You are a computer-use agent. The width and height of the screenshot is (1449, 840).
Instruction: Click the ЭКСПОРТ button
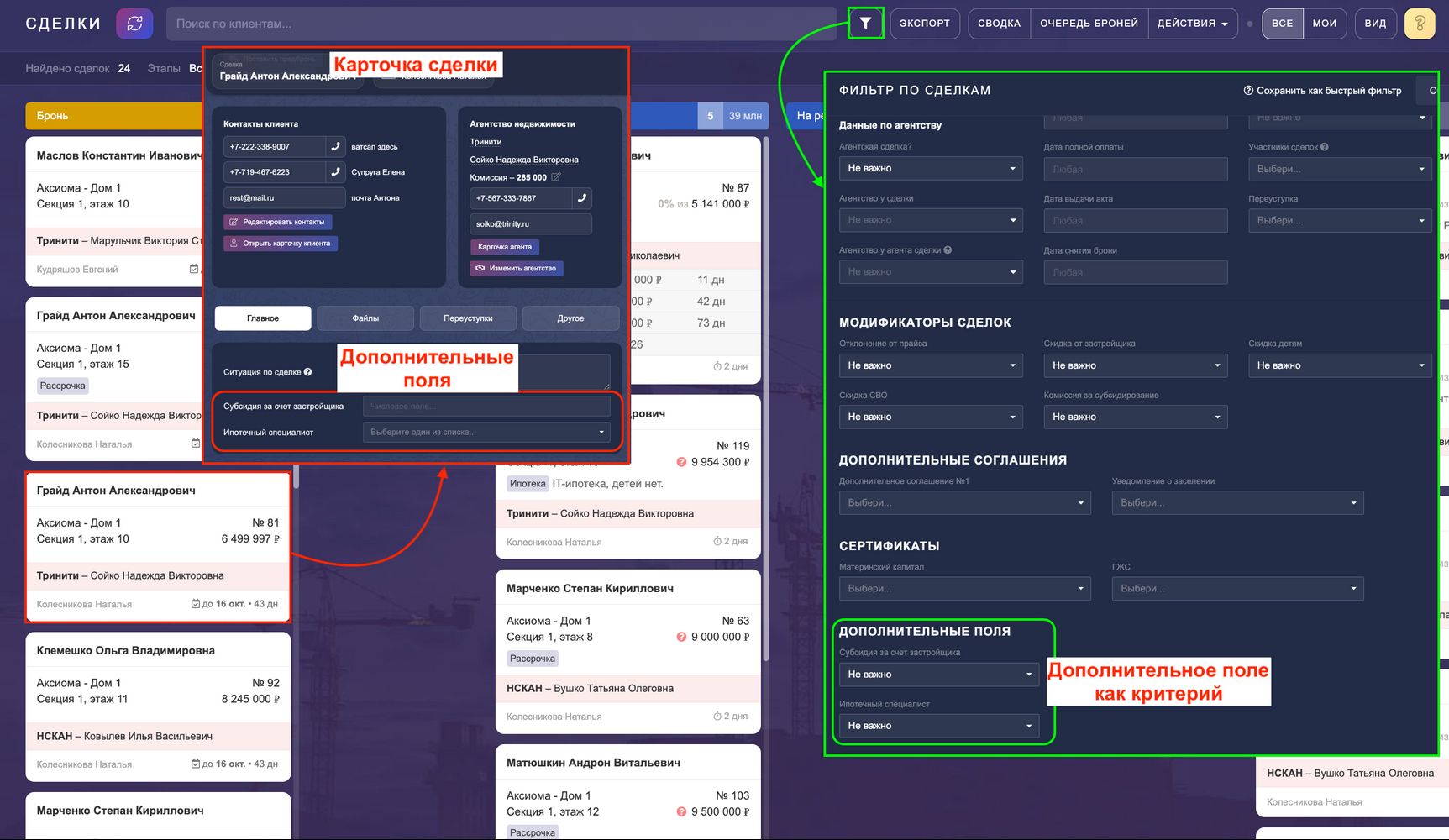coord(925,24)
